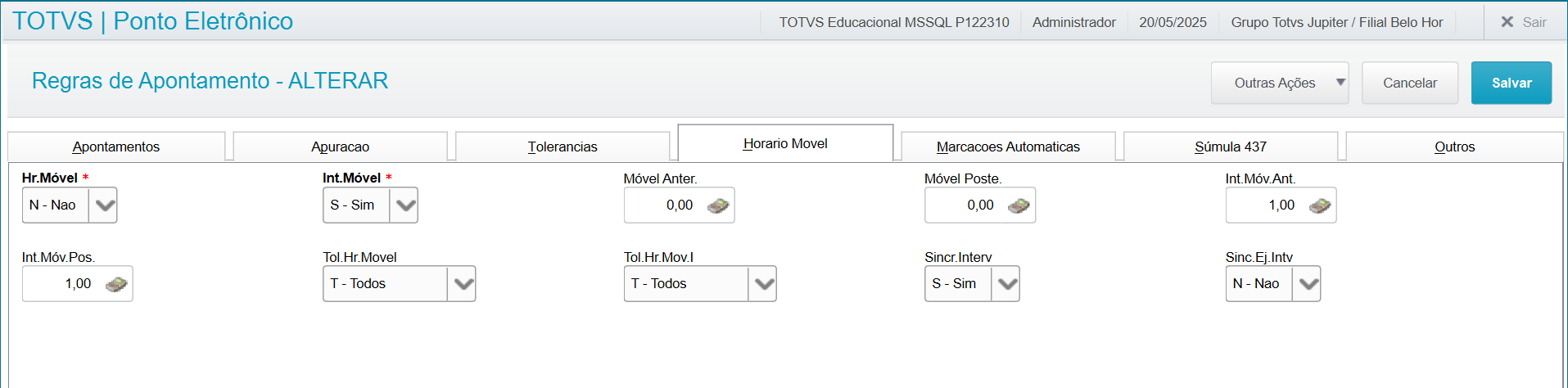
Task: Go to the Marcacoes Automaticas tab
Action: 1008,147
